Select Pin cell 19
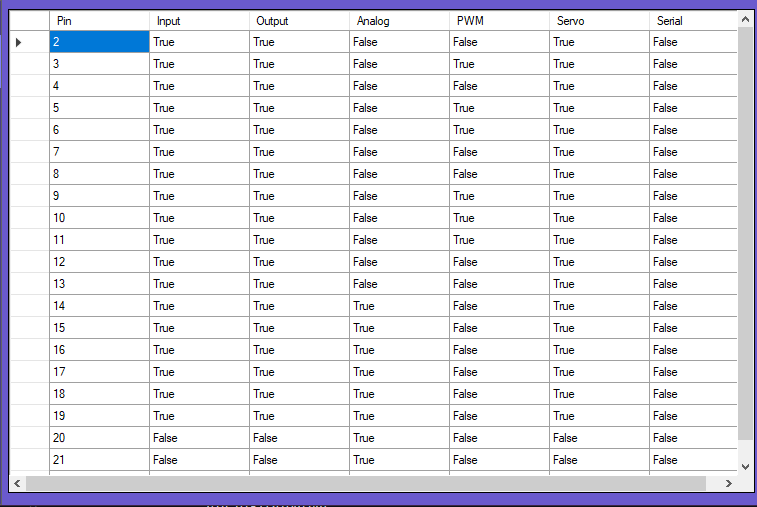 pos(99,415)
